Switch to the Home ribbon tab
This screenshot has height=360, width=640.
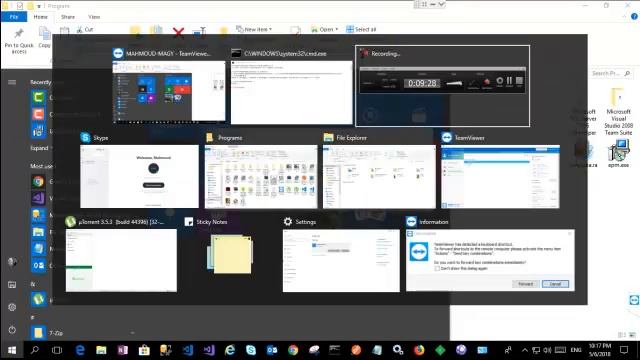point(40,17)
